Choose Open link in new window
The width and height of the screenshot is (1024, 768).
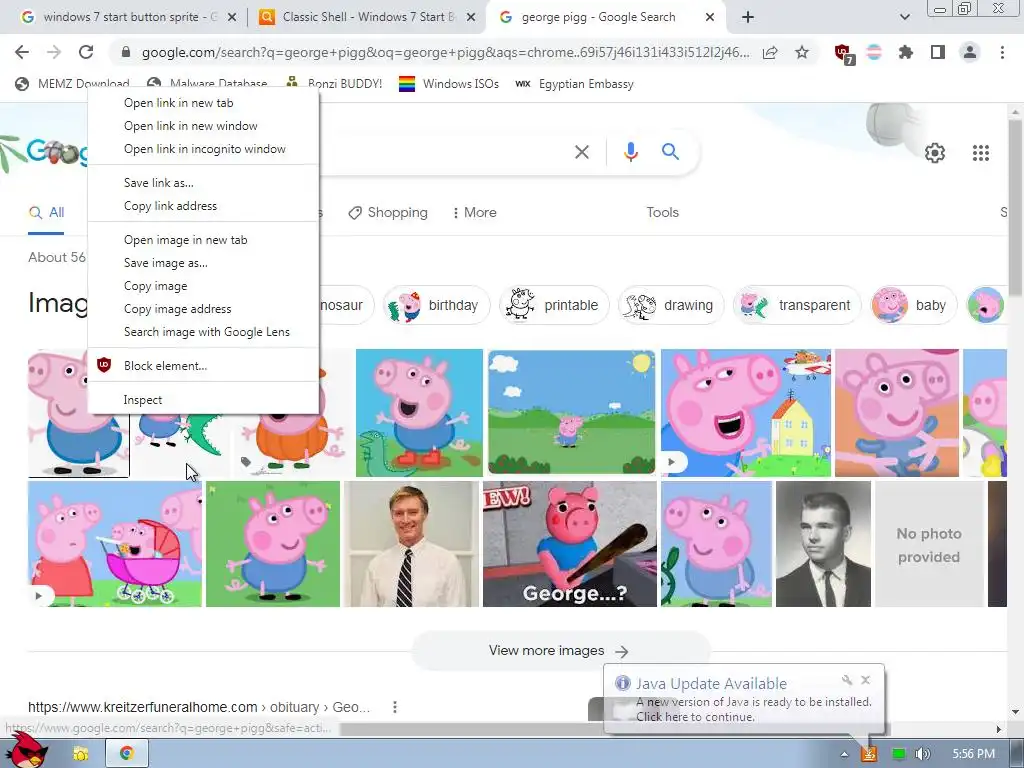203,125
